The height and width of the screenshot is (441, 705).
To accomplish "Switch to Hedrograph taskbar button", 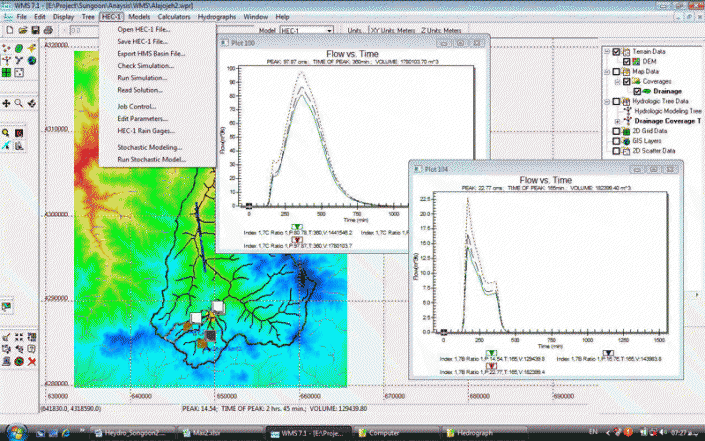I will 483,433.
